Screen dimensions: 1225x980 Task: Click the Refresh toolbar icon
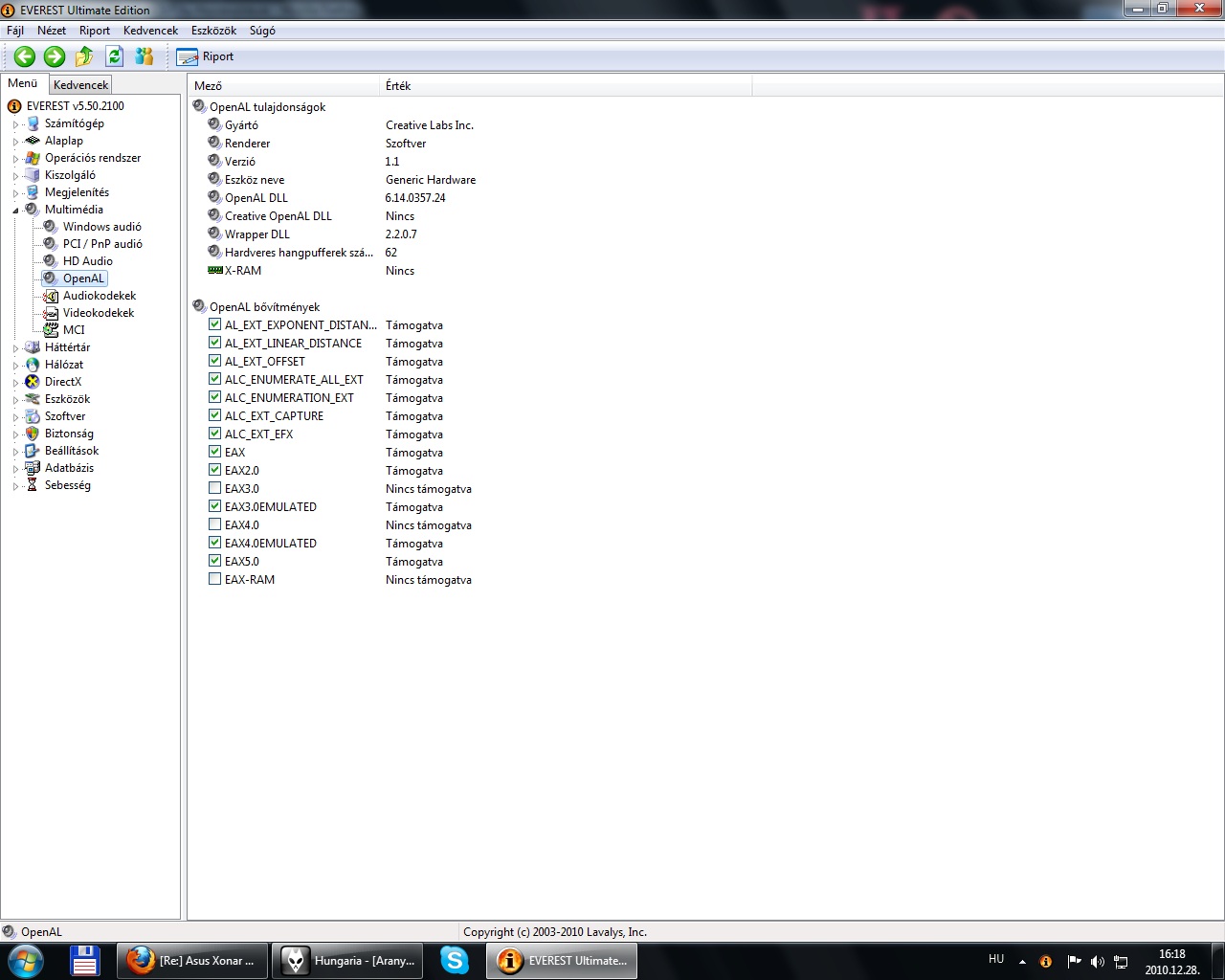point(114,56)
